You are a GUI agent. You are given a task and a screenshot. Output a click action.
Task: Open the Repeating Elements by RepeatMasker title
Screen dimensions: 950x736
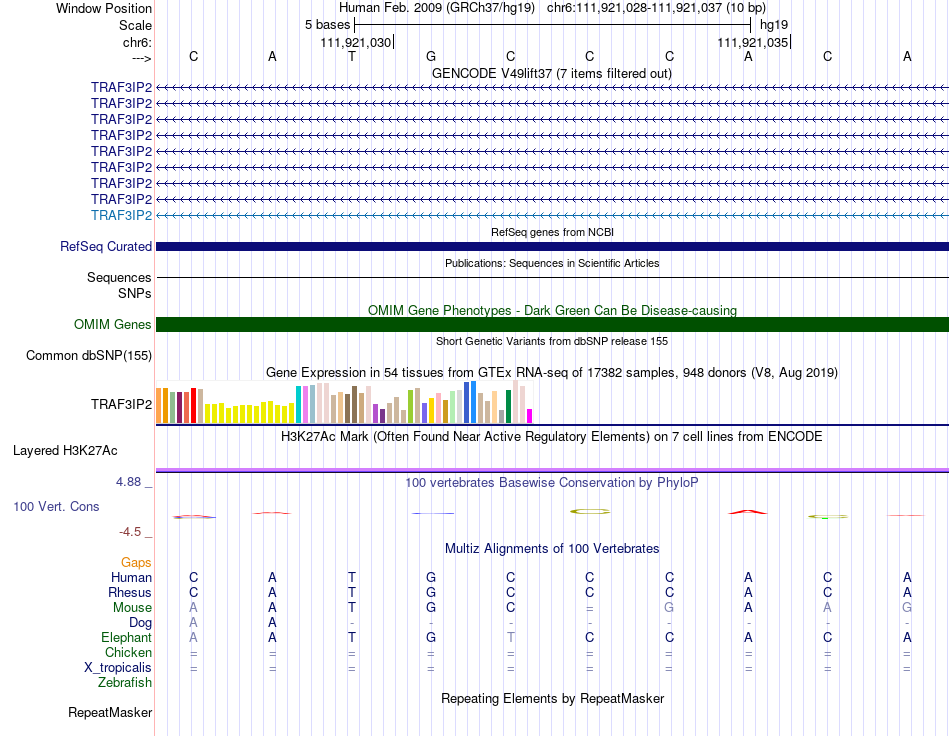click(x=552, y=698)
